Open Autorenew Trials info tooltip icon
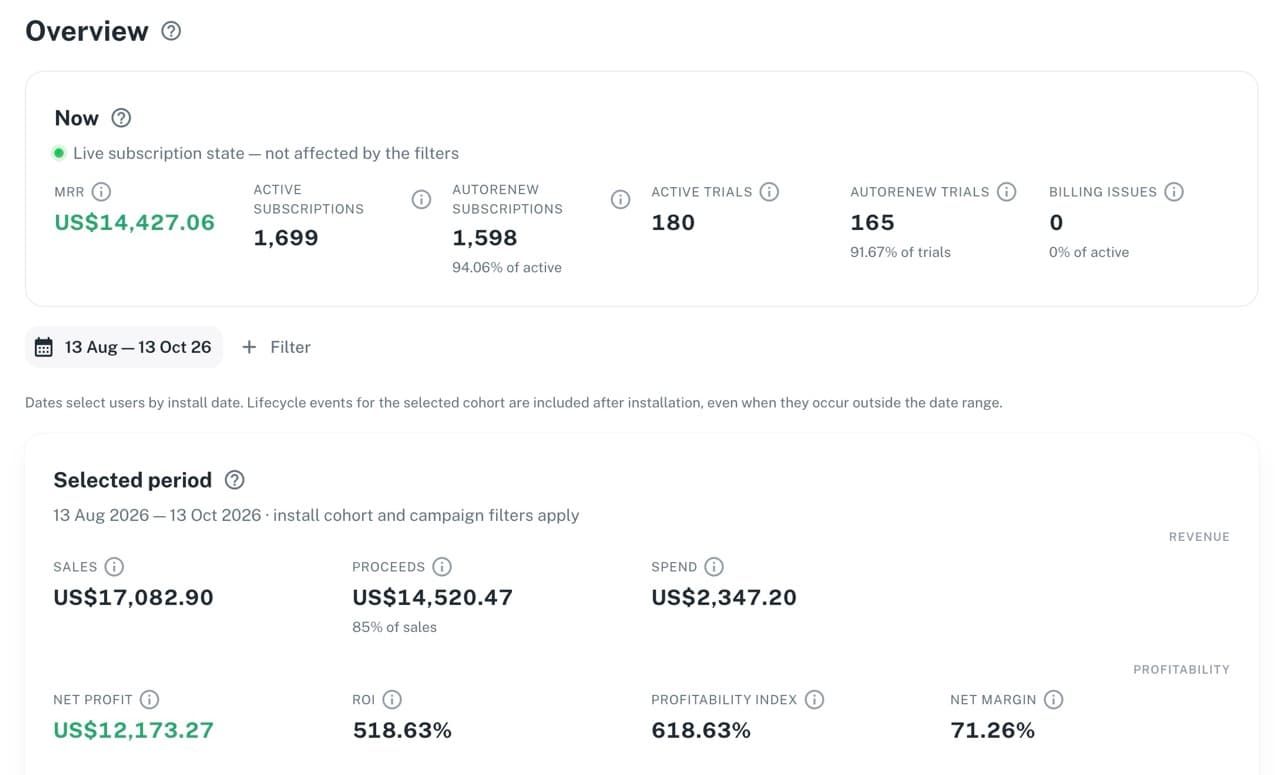The height and width of the screenshot is (775, 1280). pos(1006,191)
